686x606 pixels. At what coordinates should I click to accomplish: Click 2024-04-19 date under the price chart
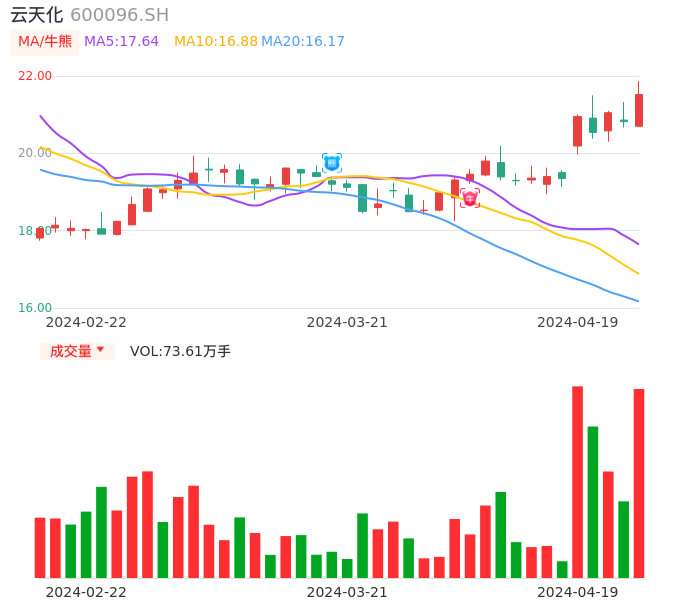click(x=578, y=322)
